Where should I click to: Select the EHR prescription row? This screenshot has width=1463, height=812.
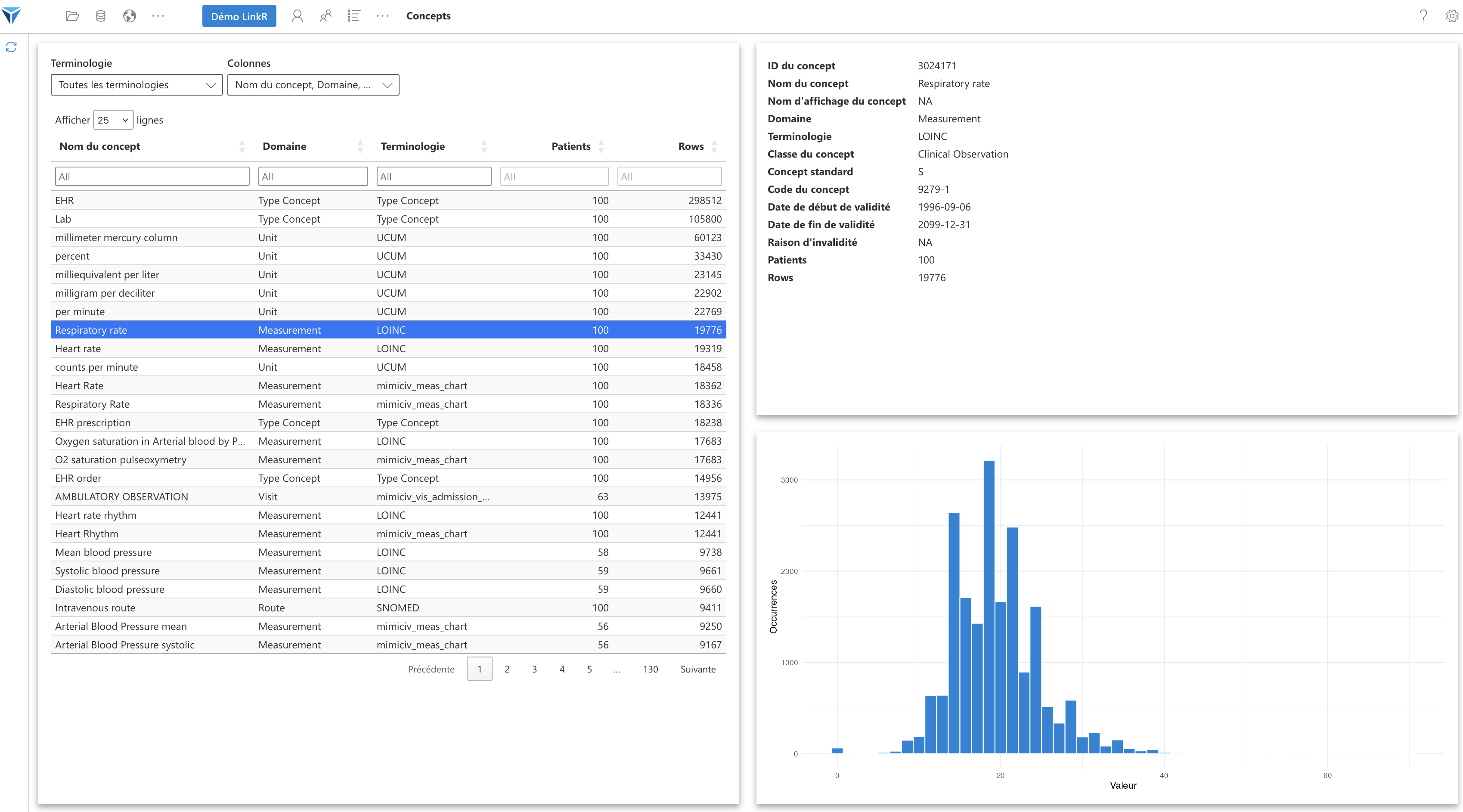pyautogui.click(x=388, y=422)
